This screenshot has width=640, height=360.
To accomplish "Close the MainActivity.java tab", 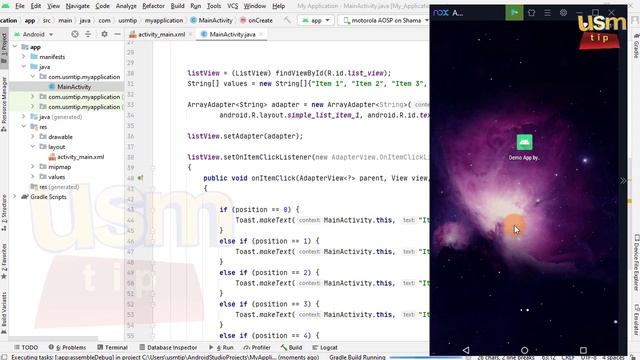I will tap(261, 34).
